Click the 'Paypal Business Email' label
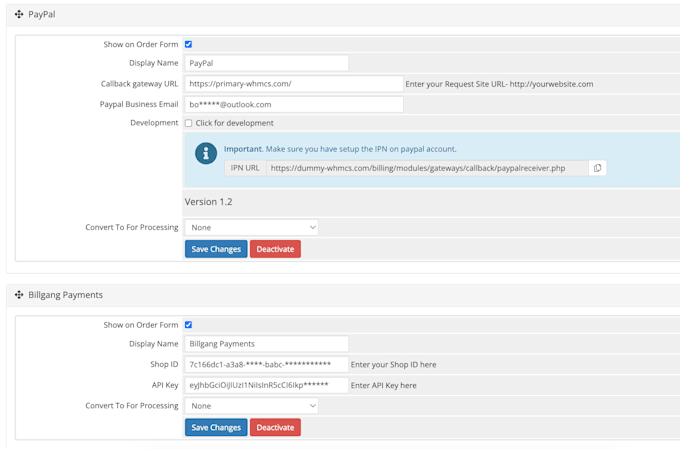This screenshot has width=680, height=449. (x=139, y=105)
